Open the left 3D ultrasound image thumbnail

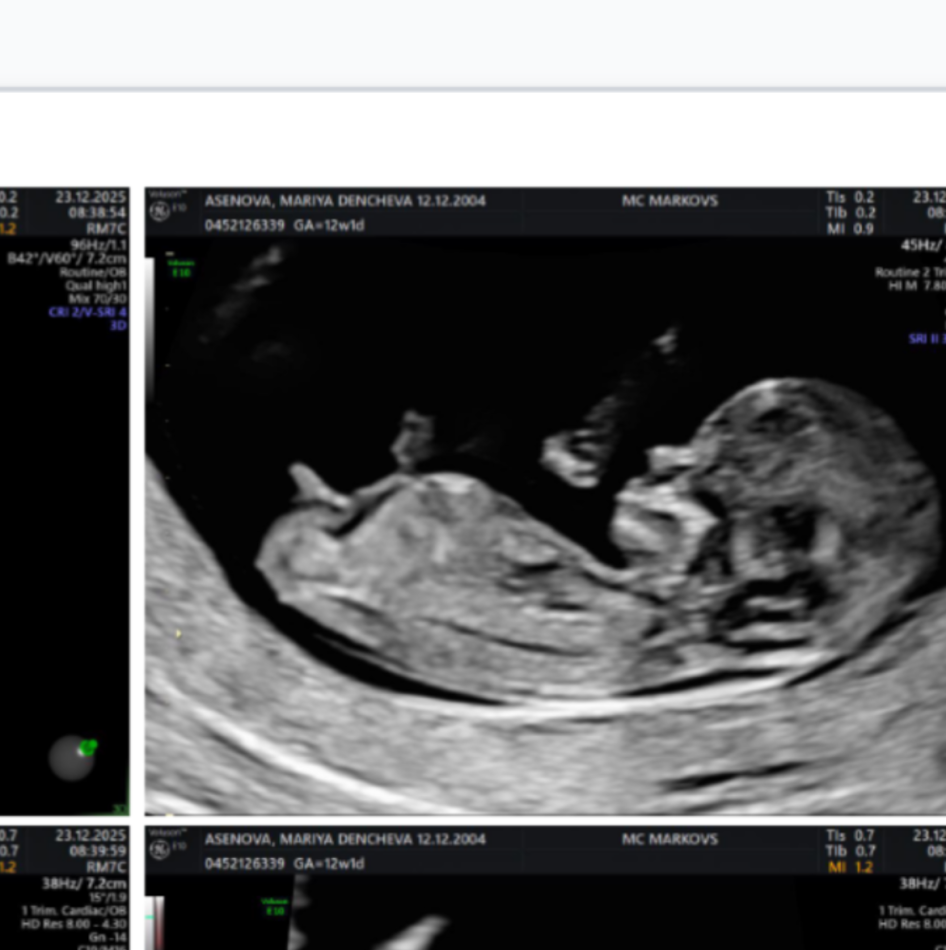pyautogui.click(x=64, y=520)
